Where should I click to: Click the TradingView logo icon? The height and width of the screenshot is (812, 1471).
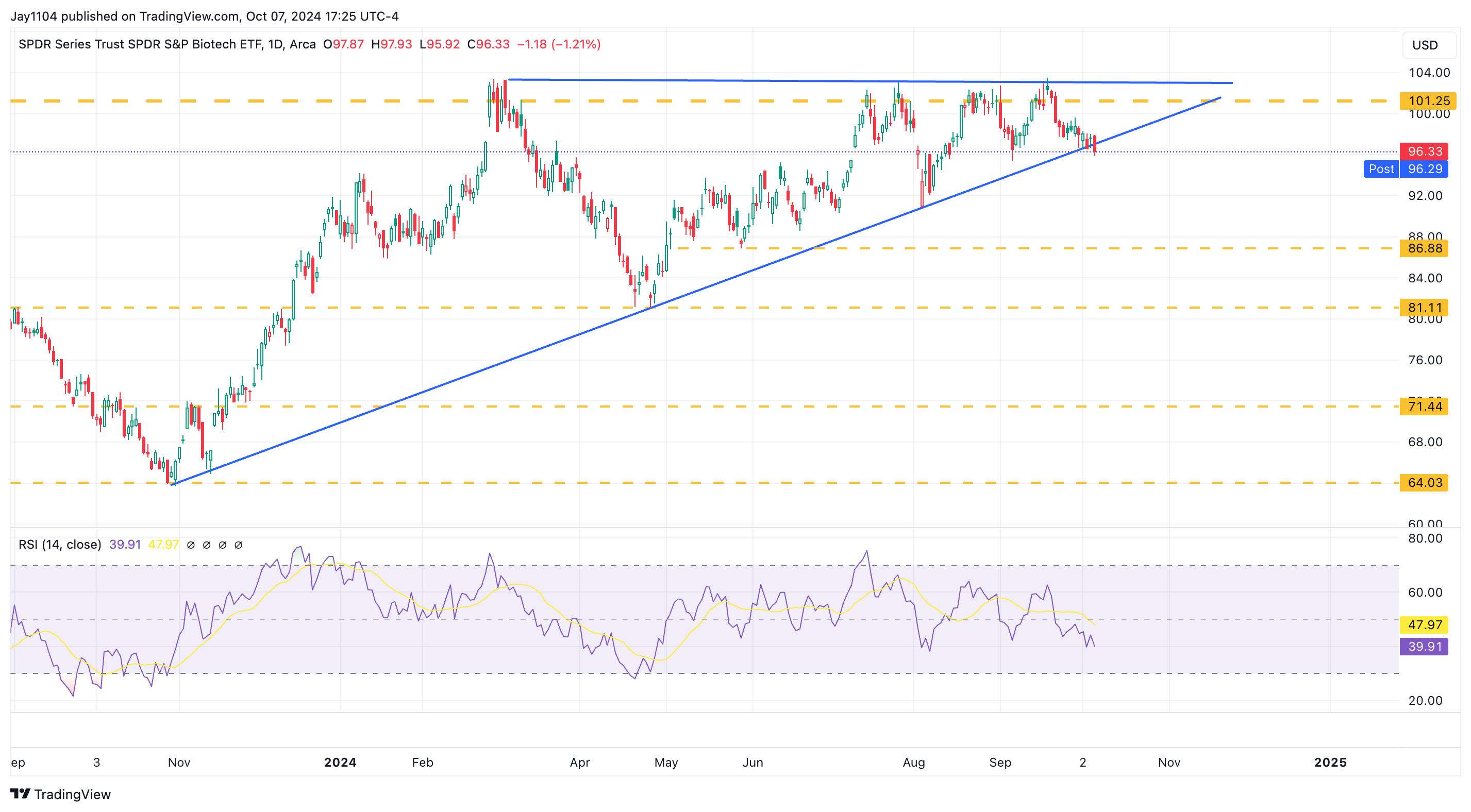[x=21, y=794]
